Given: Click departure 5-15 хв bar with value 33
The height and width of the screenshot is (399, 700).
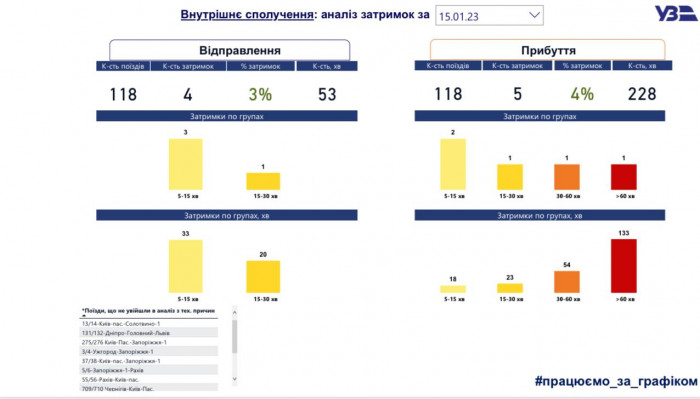Looking at the screenshot, I should tap(186, 266).
